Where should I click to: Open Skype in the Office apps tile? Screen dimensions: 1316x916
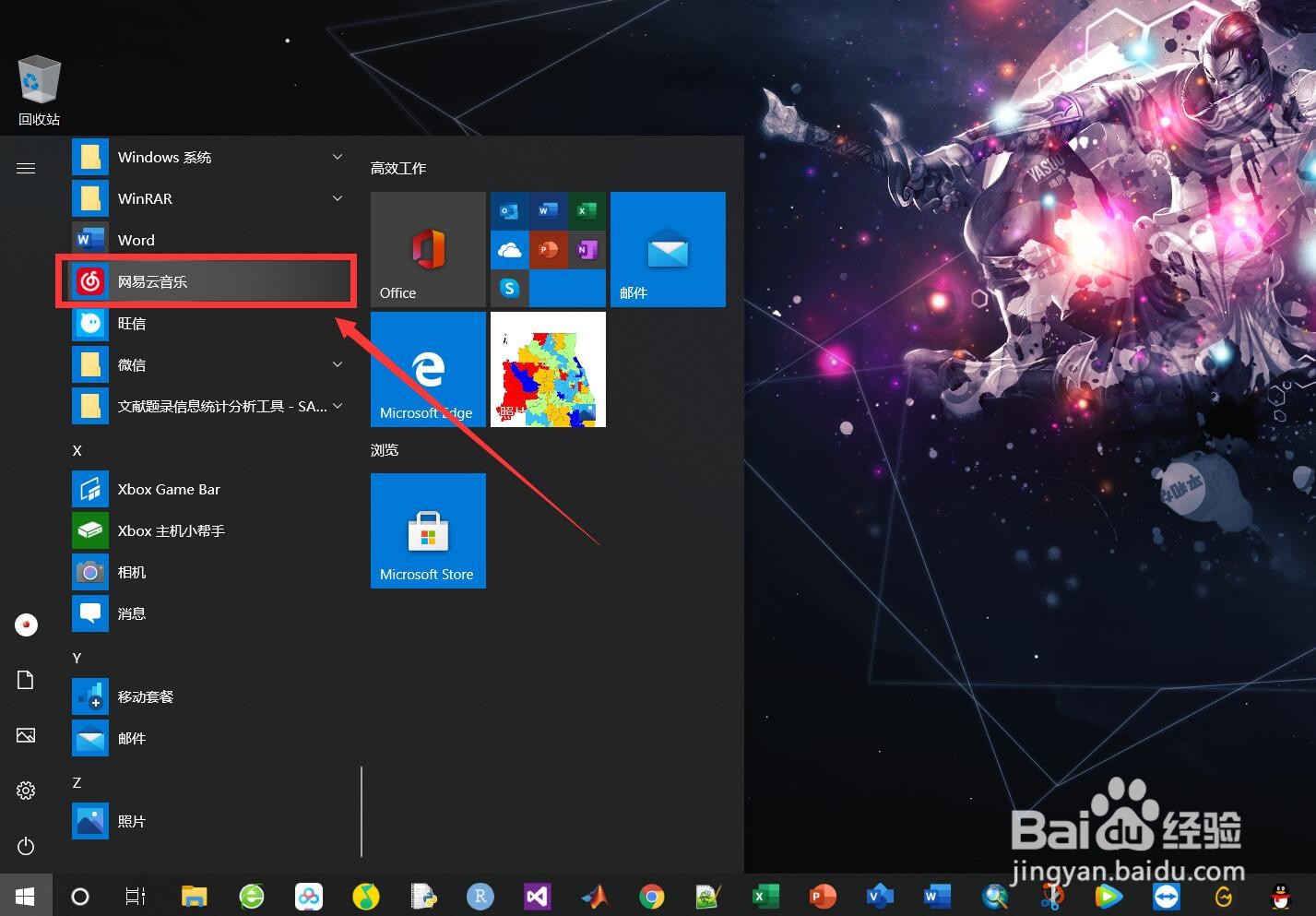point(509,288)
